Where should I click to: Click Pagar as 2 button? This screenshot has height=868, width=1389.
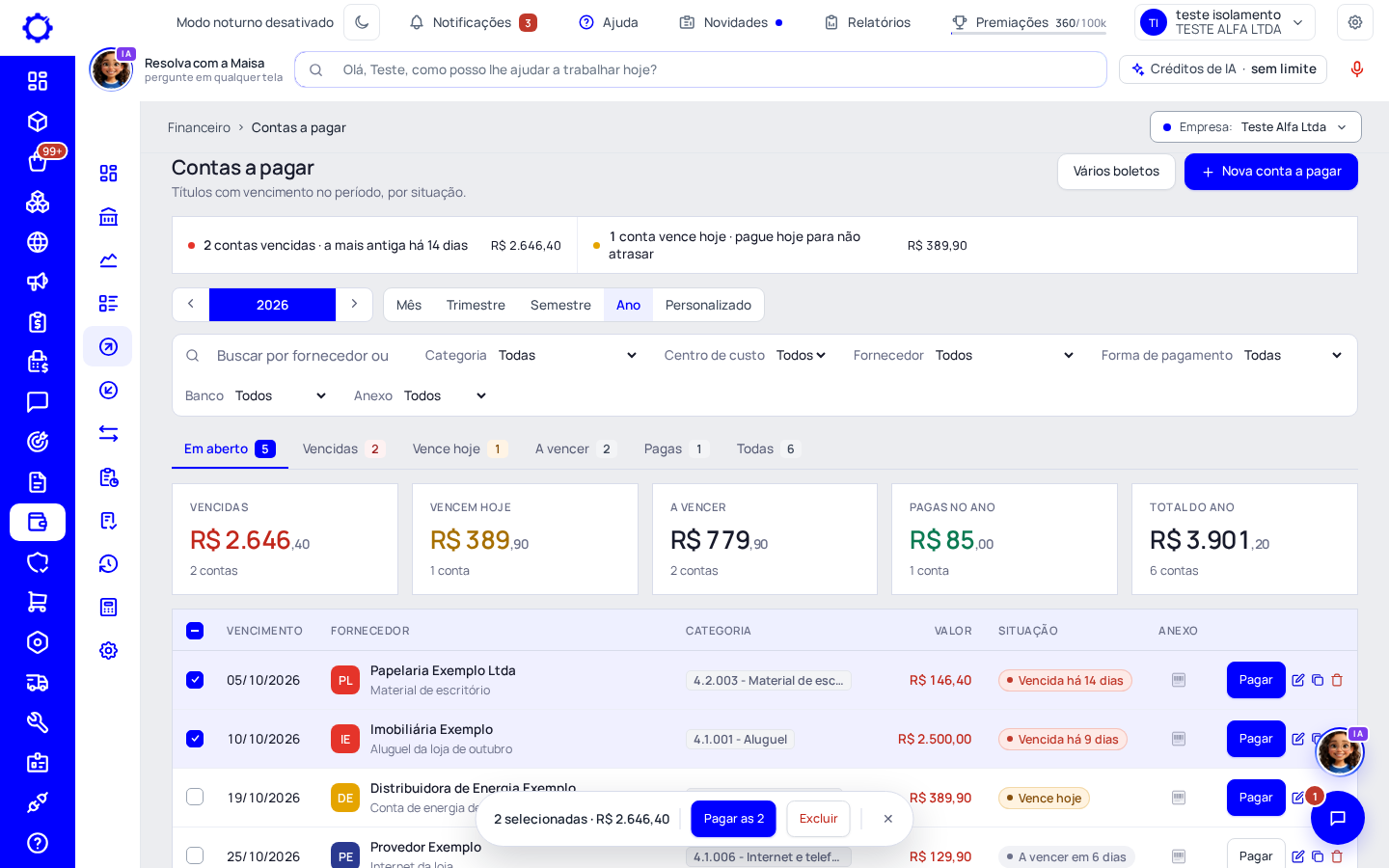[733, 819]
